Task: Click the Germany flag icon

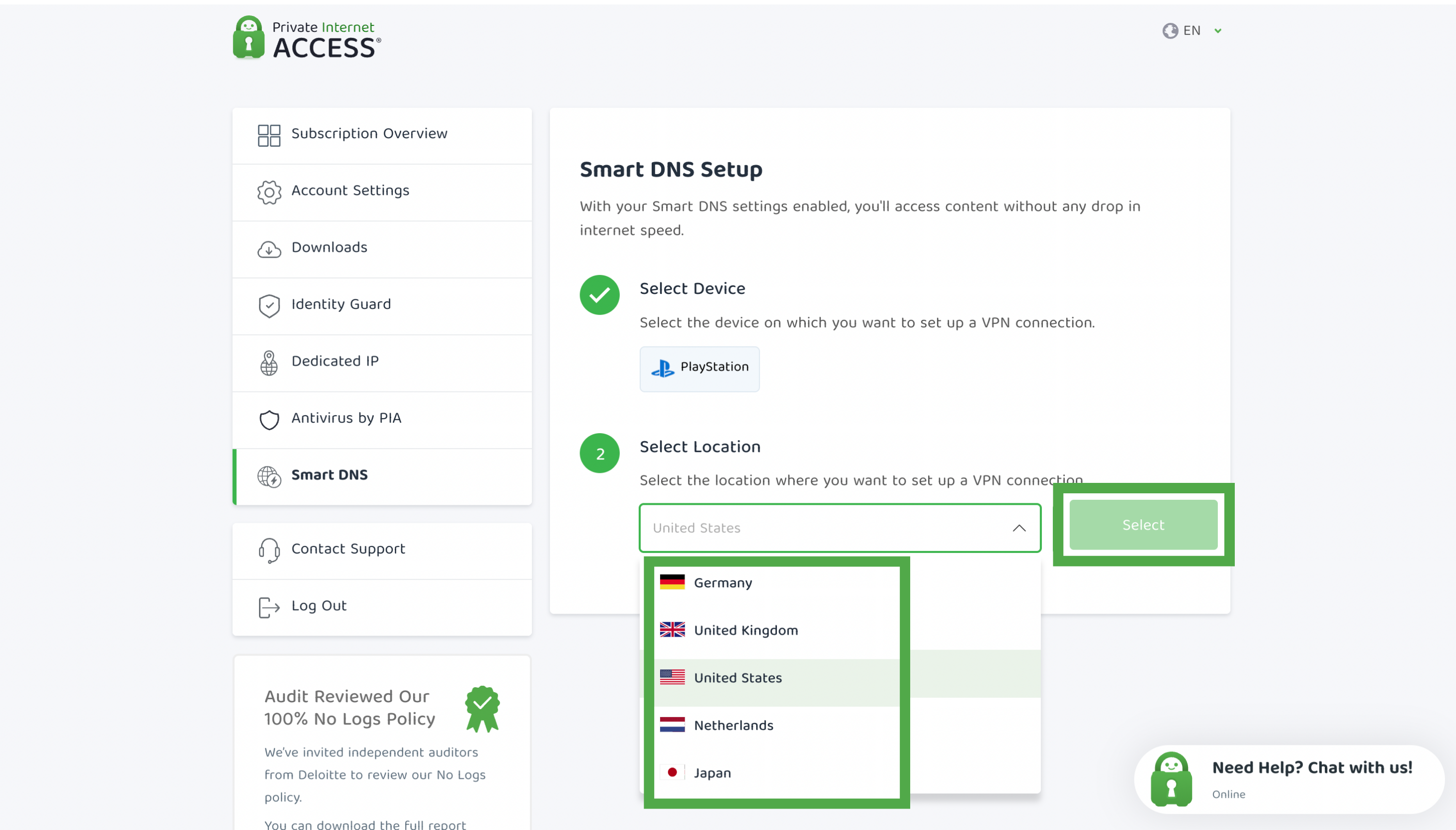Action: coord(672,582)
